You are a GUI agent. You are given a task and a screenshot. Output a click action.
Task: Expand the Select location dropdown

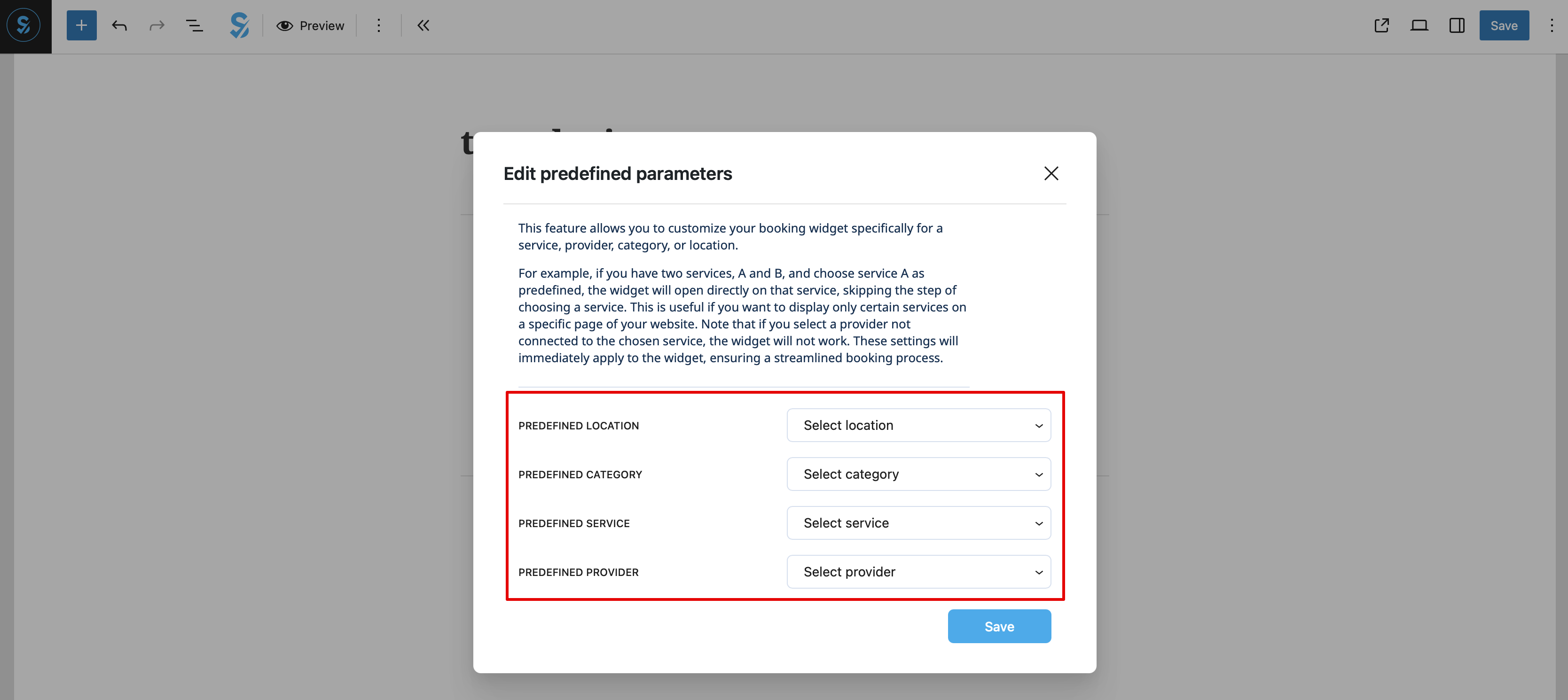click(x=918, y=425)
